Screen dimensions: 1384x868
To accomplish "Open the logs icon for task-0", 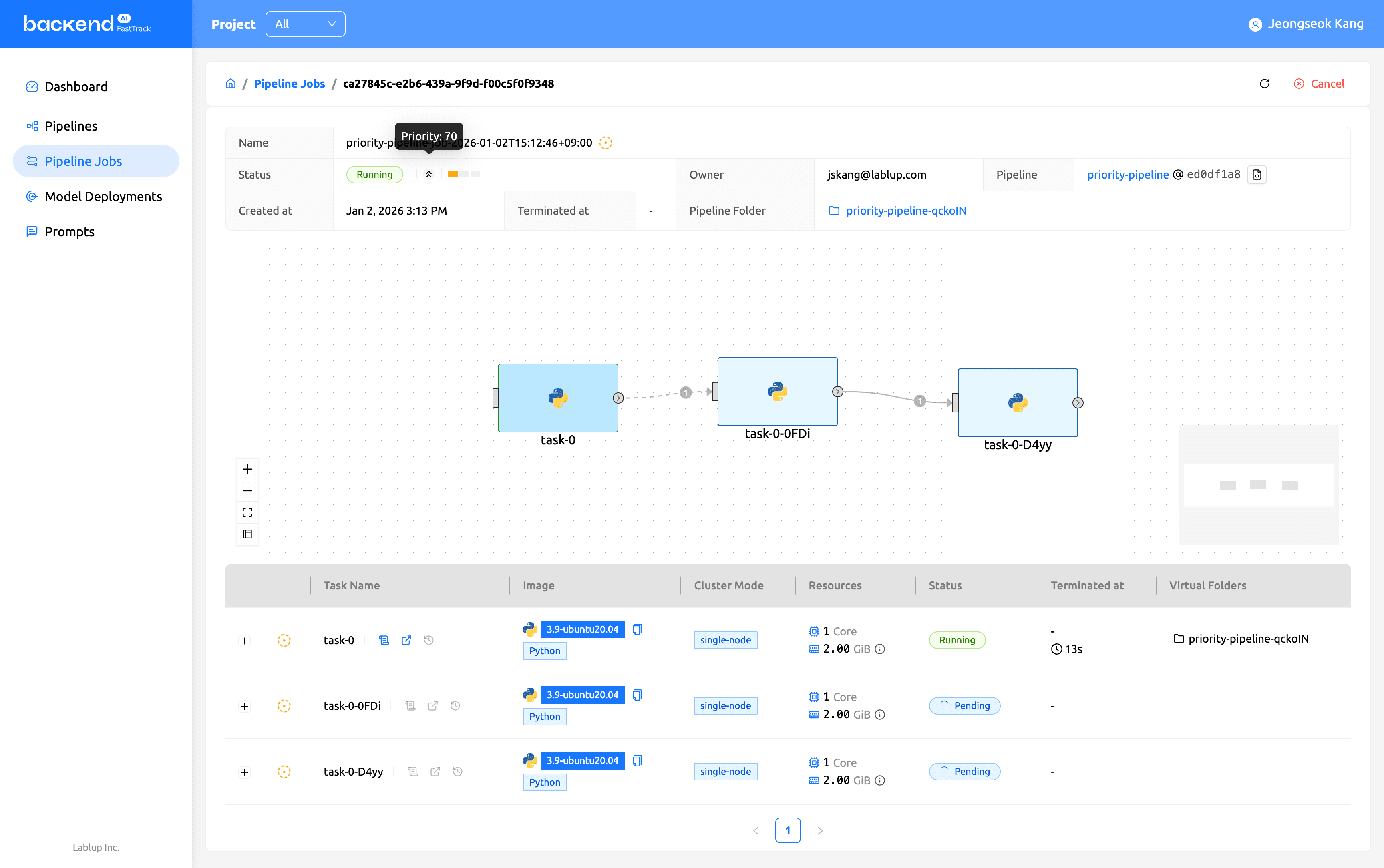I will (384, 640).
